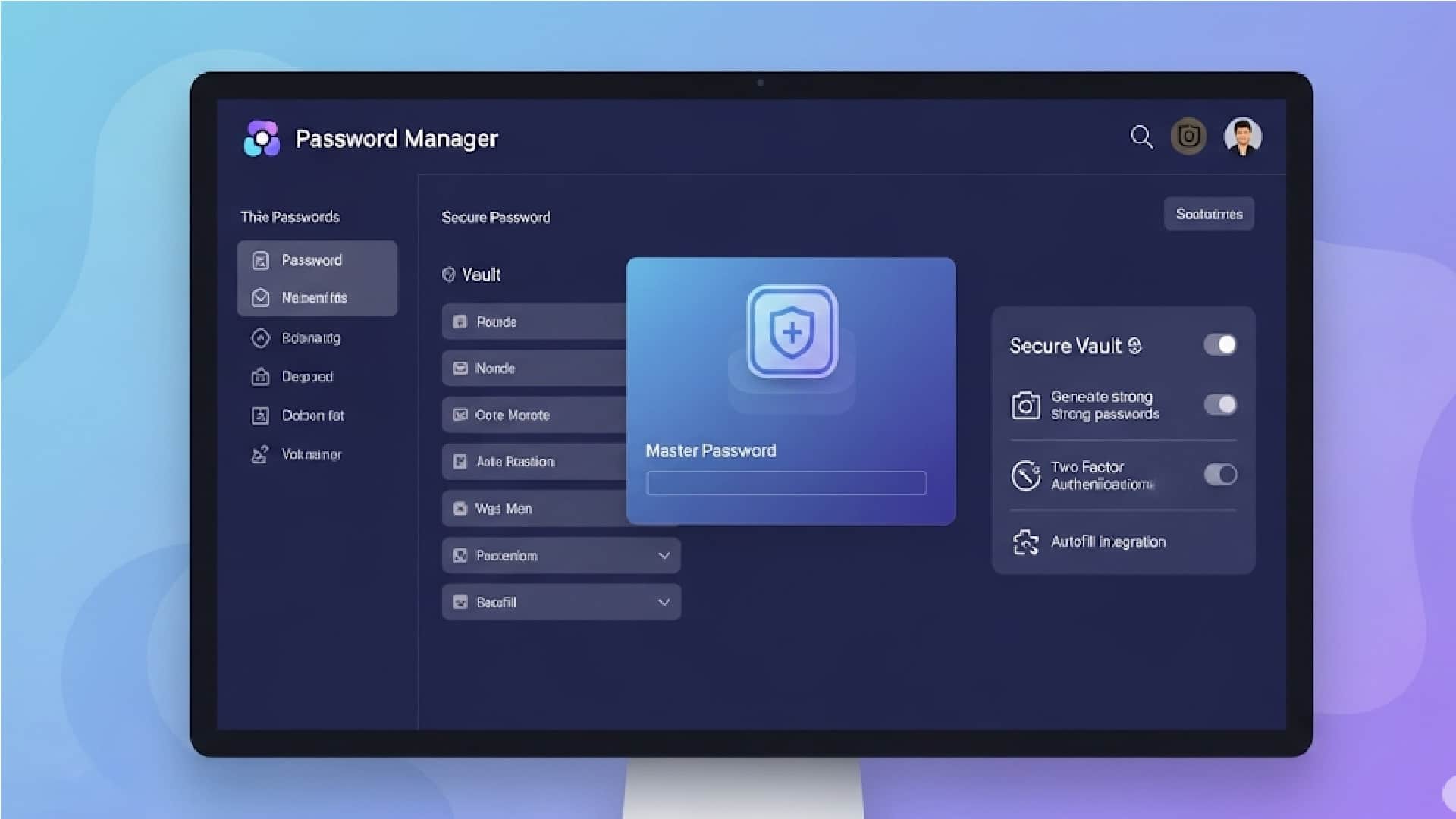Click the shield icon near the profile avatar
1456x819 pixels.
tap(1188, 136)
